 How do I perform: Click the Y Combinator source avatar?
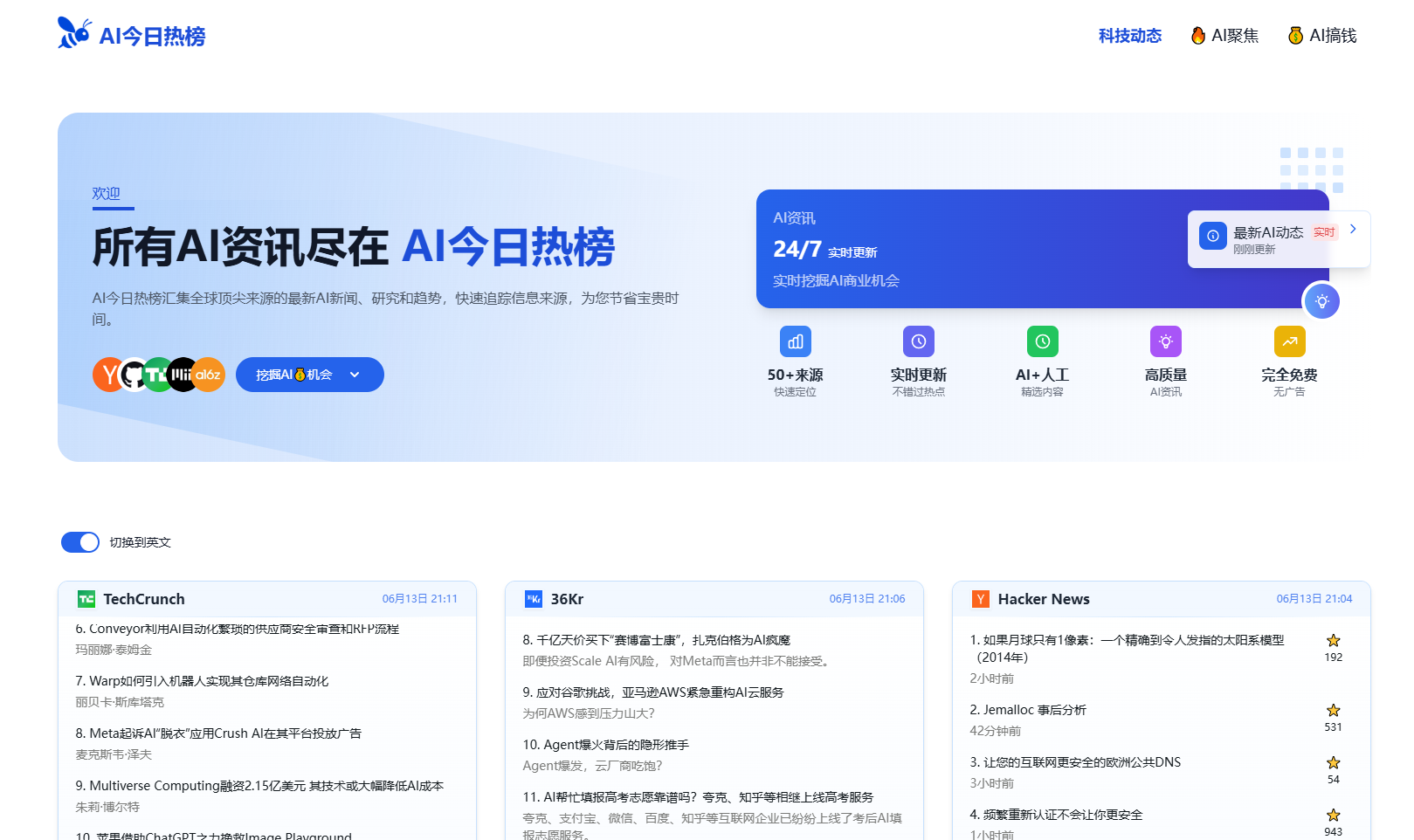point(107,375)
